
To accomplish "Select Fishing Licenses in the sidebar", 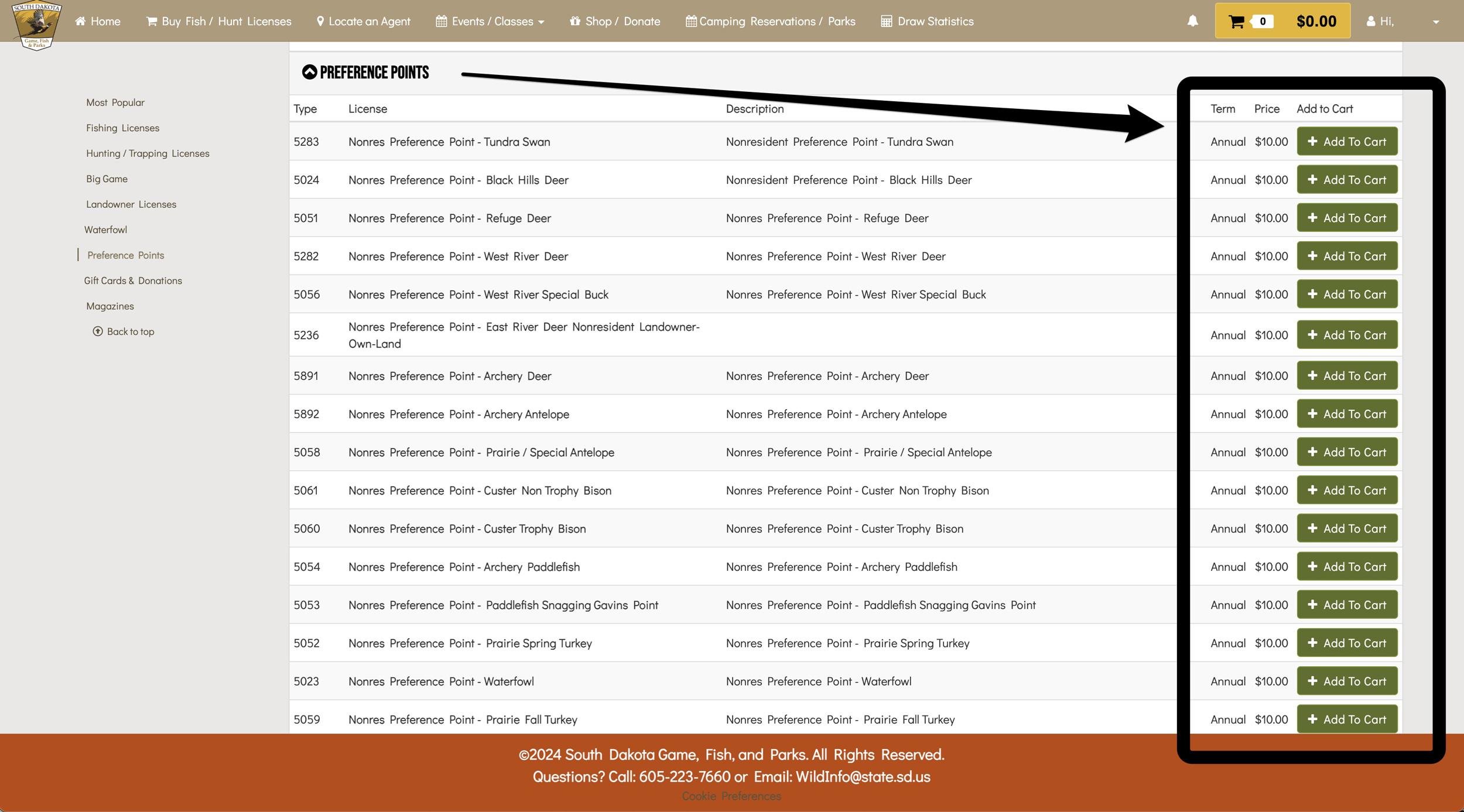I will (x=123, y=127).
